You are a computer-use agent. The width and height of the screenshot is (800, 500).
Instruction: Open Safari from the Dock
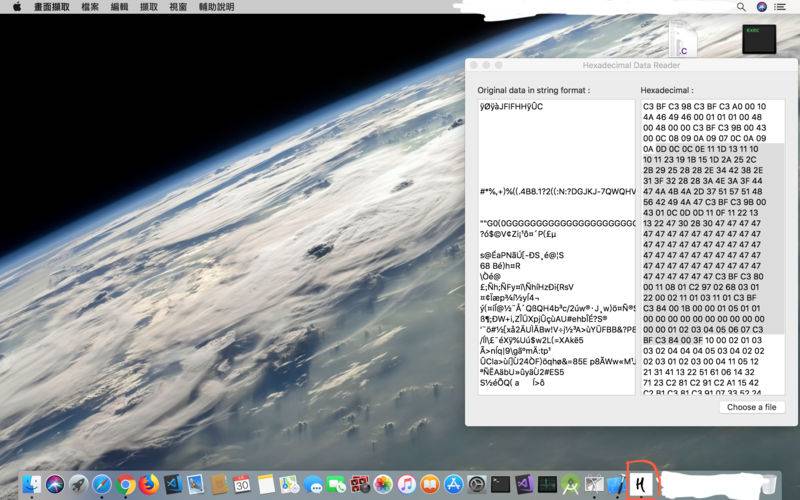(x=102, y=484)
